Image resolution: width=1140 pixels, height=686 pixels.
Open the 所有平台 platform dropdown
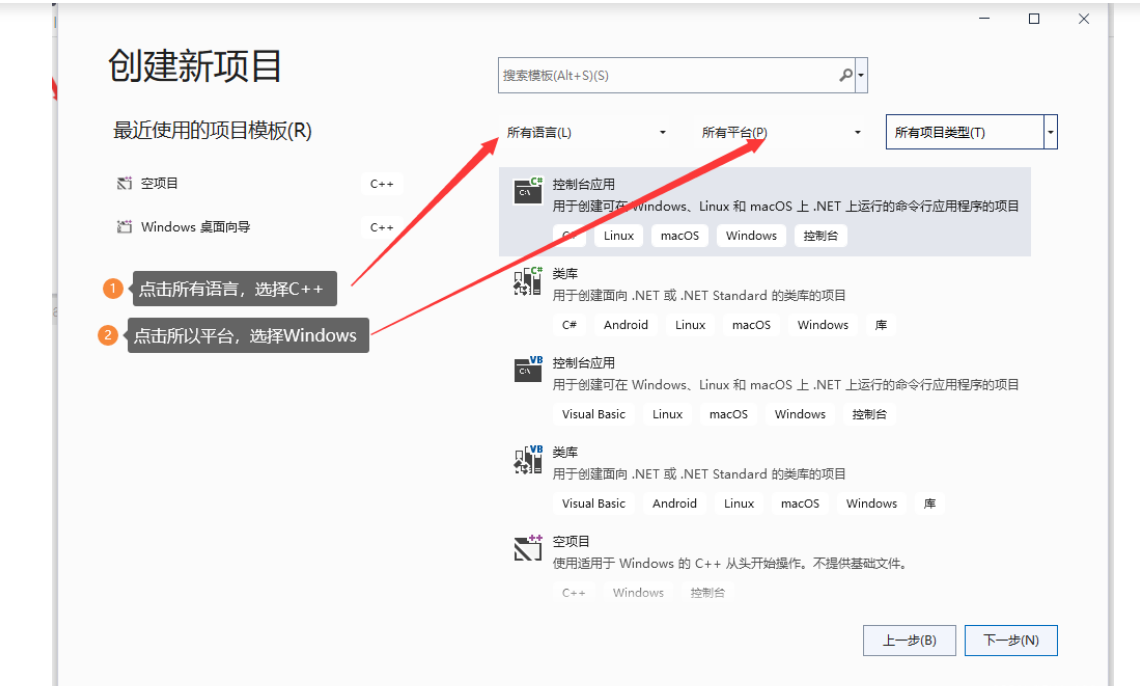781,132
